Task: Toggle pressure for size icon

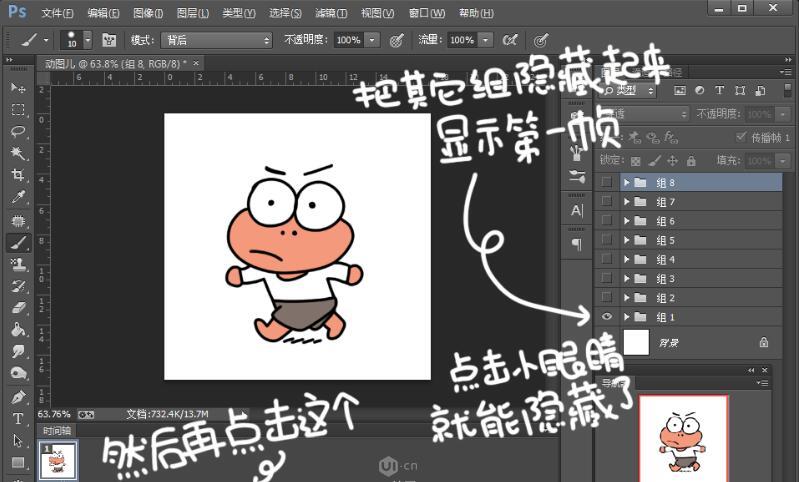Action: 540,40
